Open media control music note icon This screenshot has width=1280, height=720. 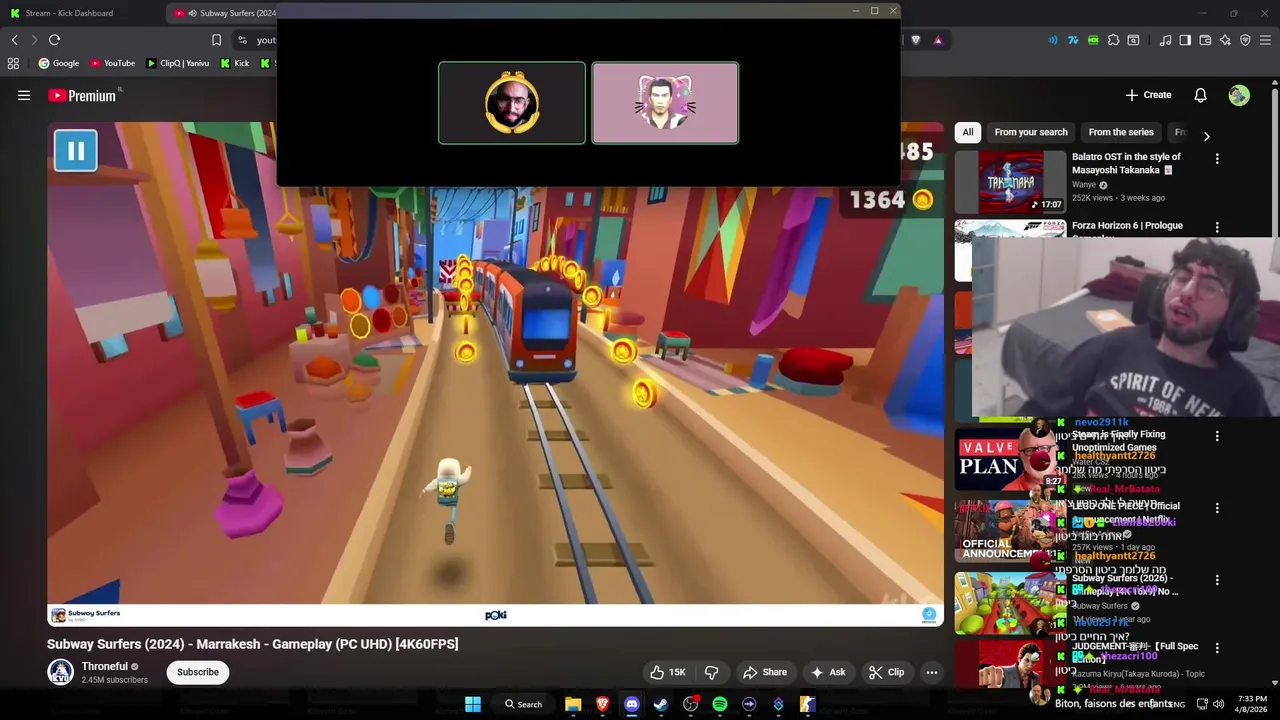(1165, 40)
